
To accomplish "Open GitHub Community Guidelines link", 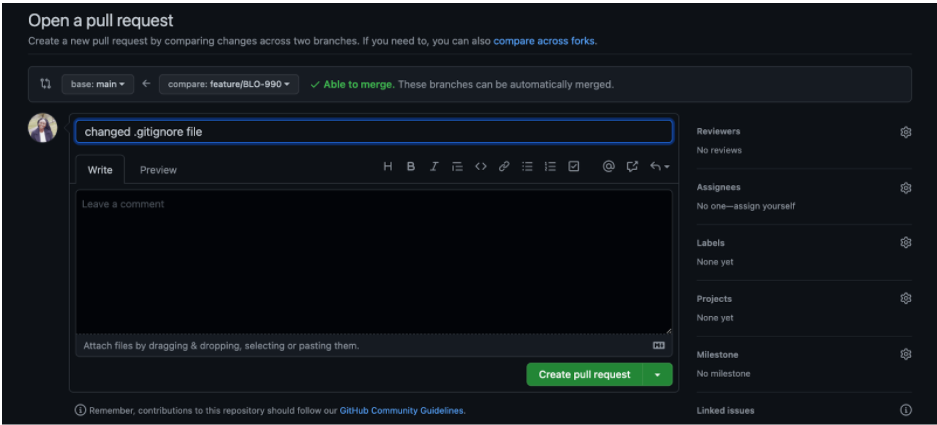I will pos(402,411).
